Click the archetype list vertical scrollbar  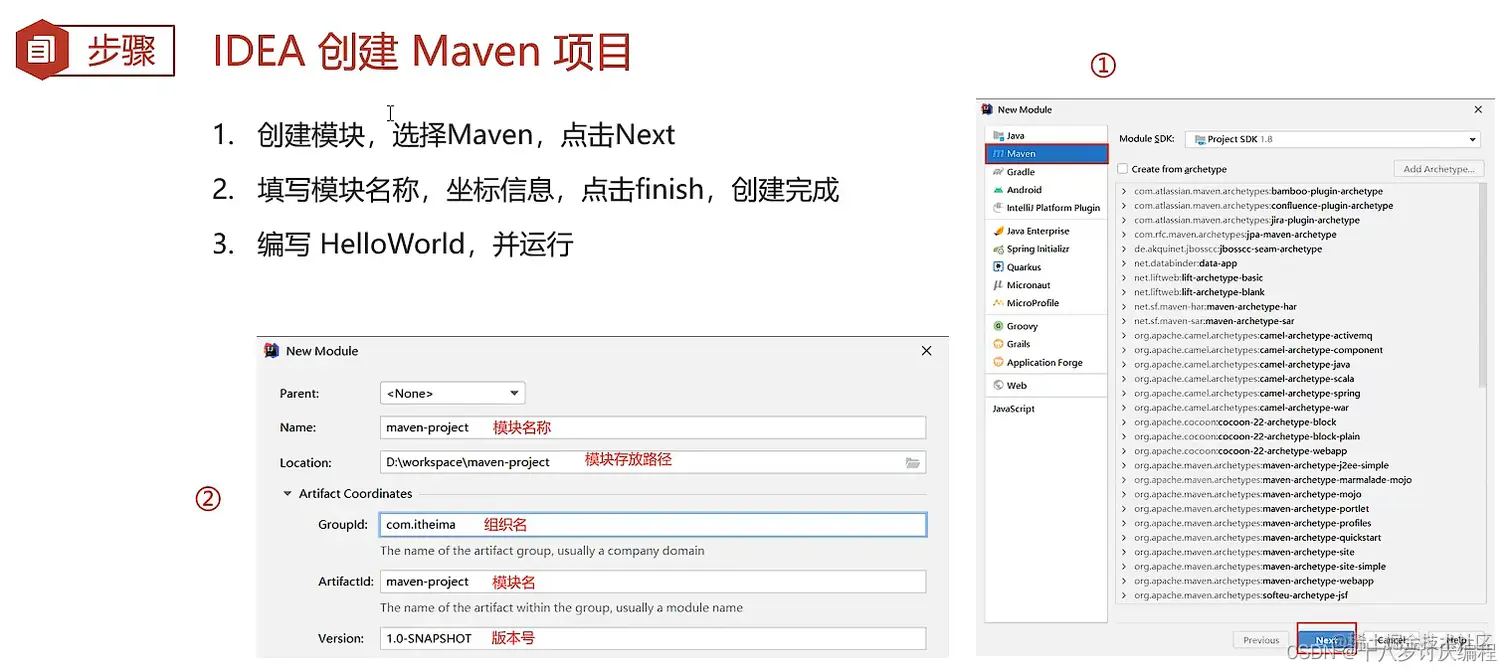[x=1481, y=285]
